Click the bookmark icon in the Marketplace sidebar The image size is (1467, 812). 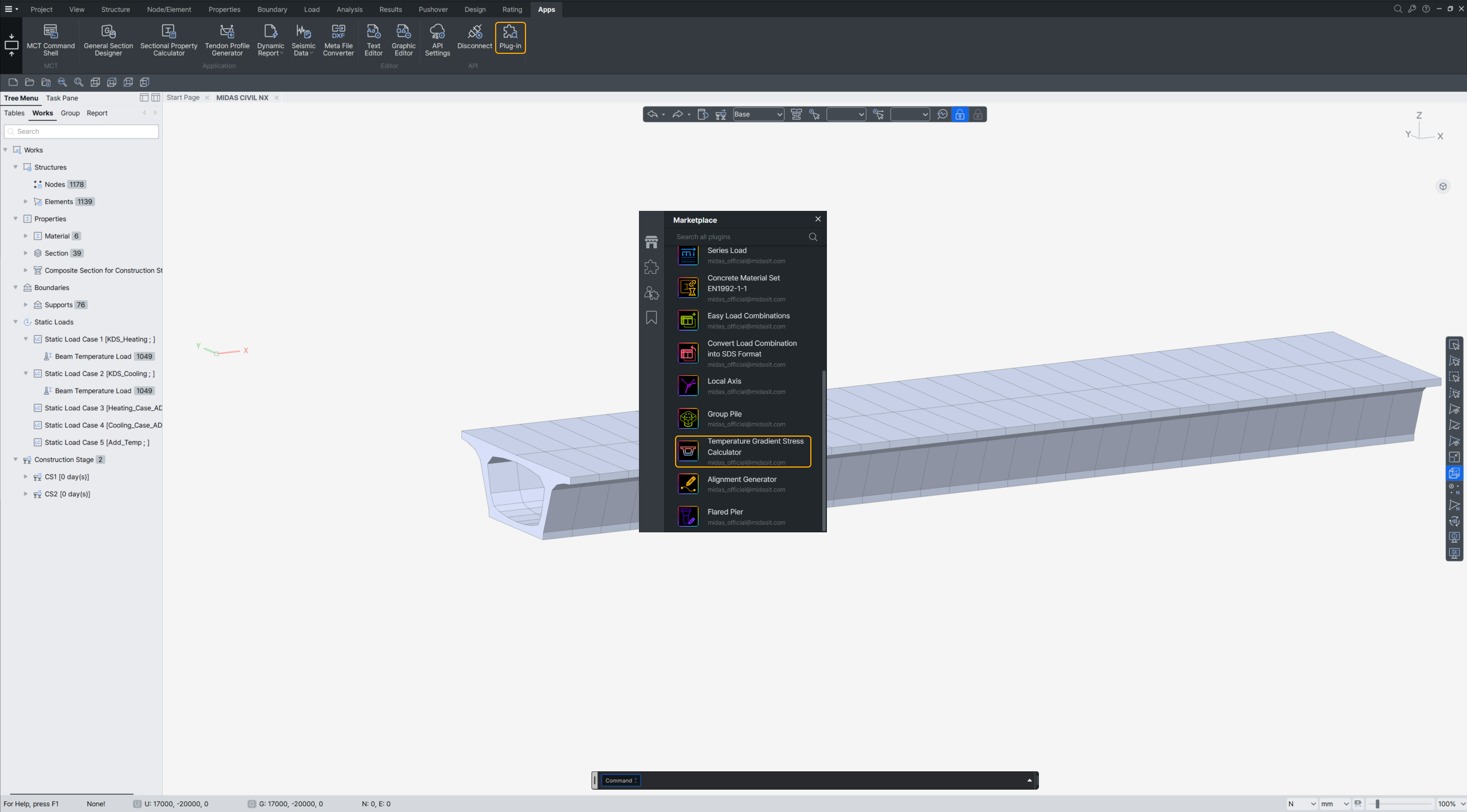(652, 318)
